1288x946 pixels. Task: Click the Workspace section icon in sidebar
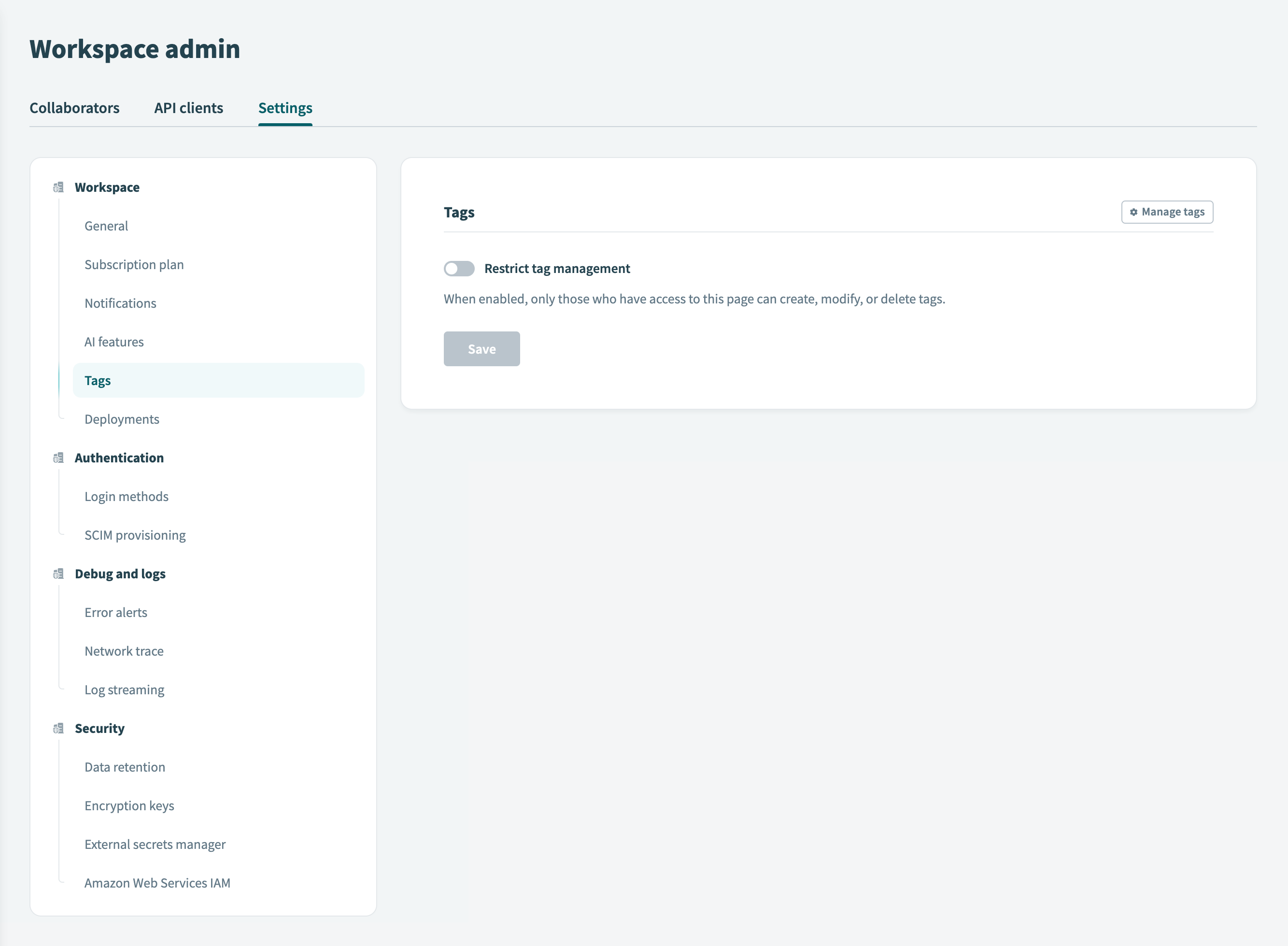[x=58, y=186]
